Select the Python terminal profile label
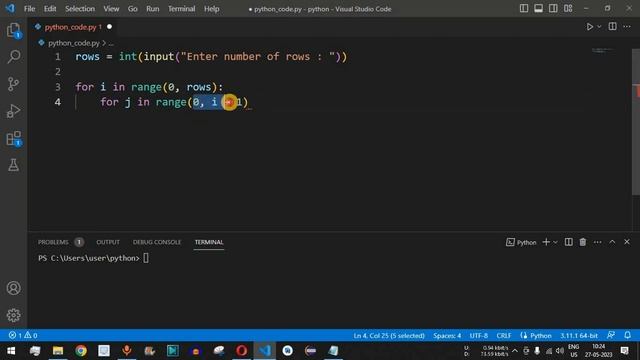 [x=521, y=242]
